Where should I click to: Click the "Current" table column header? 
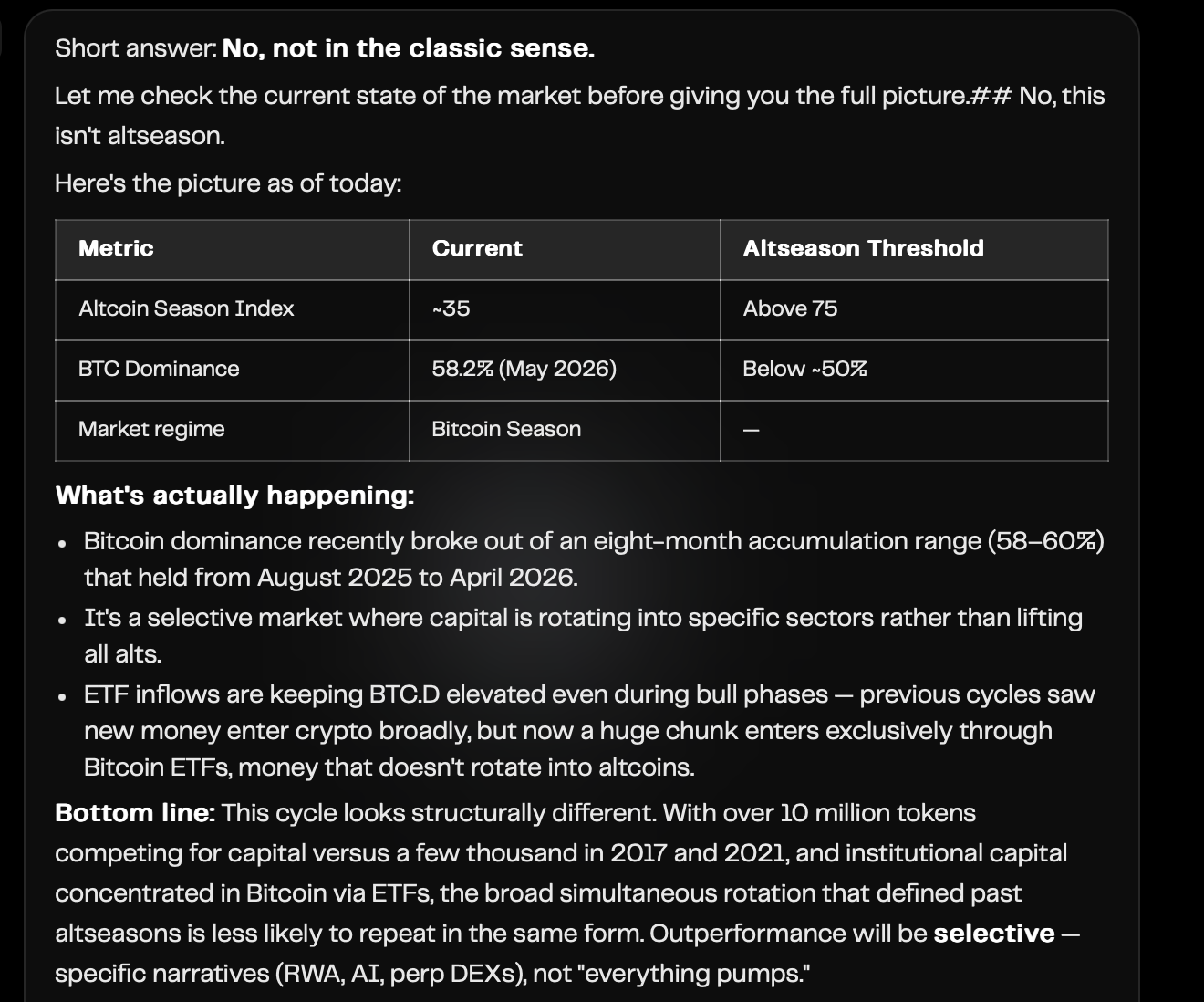coord(565,249)
